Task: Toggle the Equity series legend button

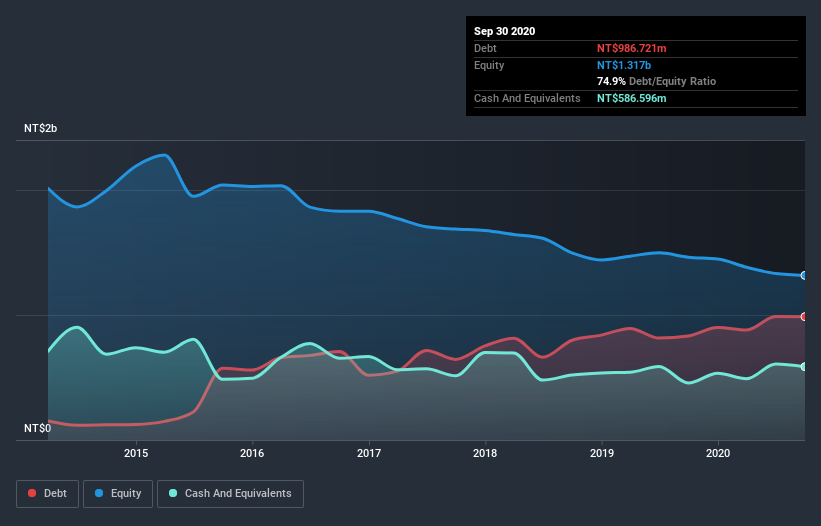Action: point(118,494)
